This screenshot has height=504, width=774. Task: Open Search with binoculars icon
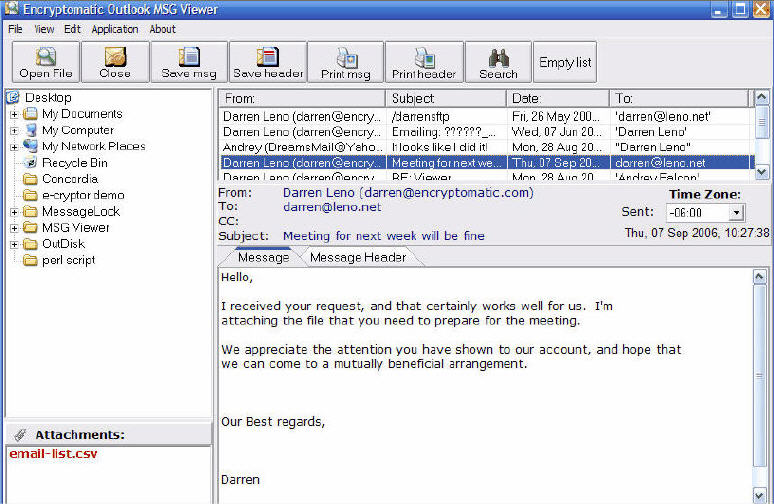(499, 62)
